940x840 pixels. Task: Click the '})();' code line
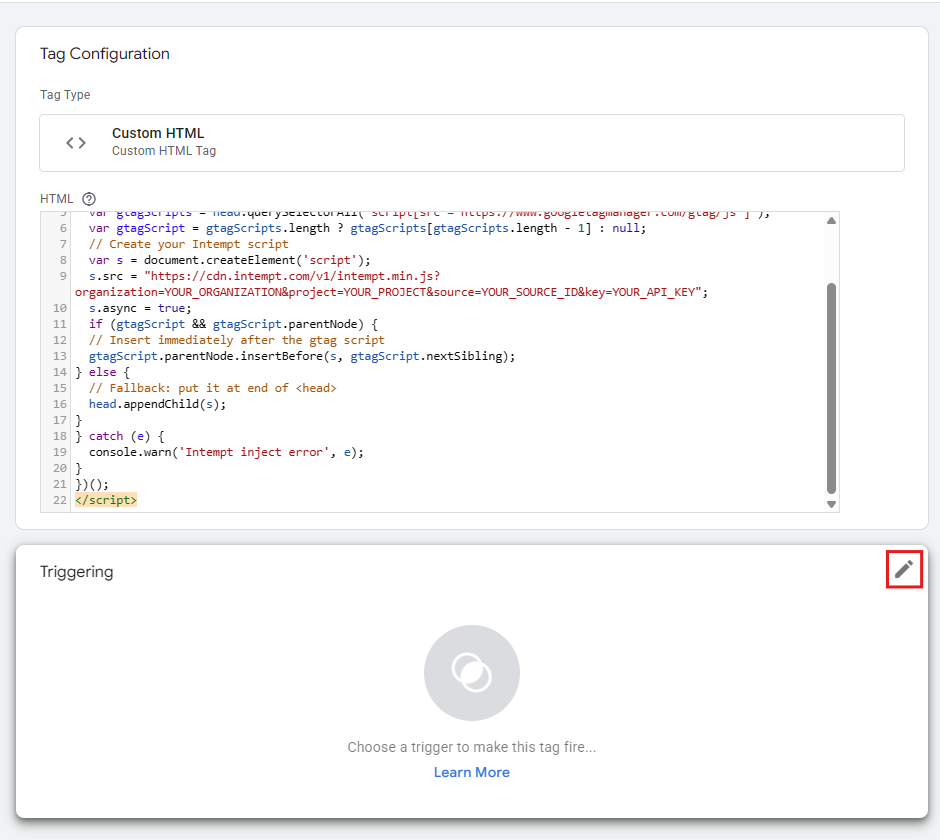pos(92,484)
